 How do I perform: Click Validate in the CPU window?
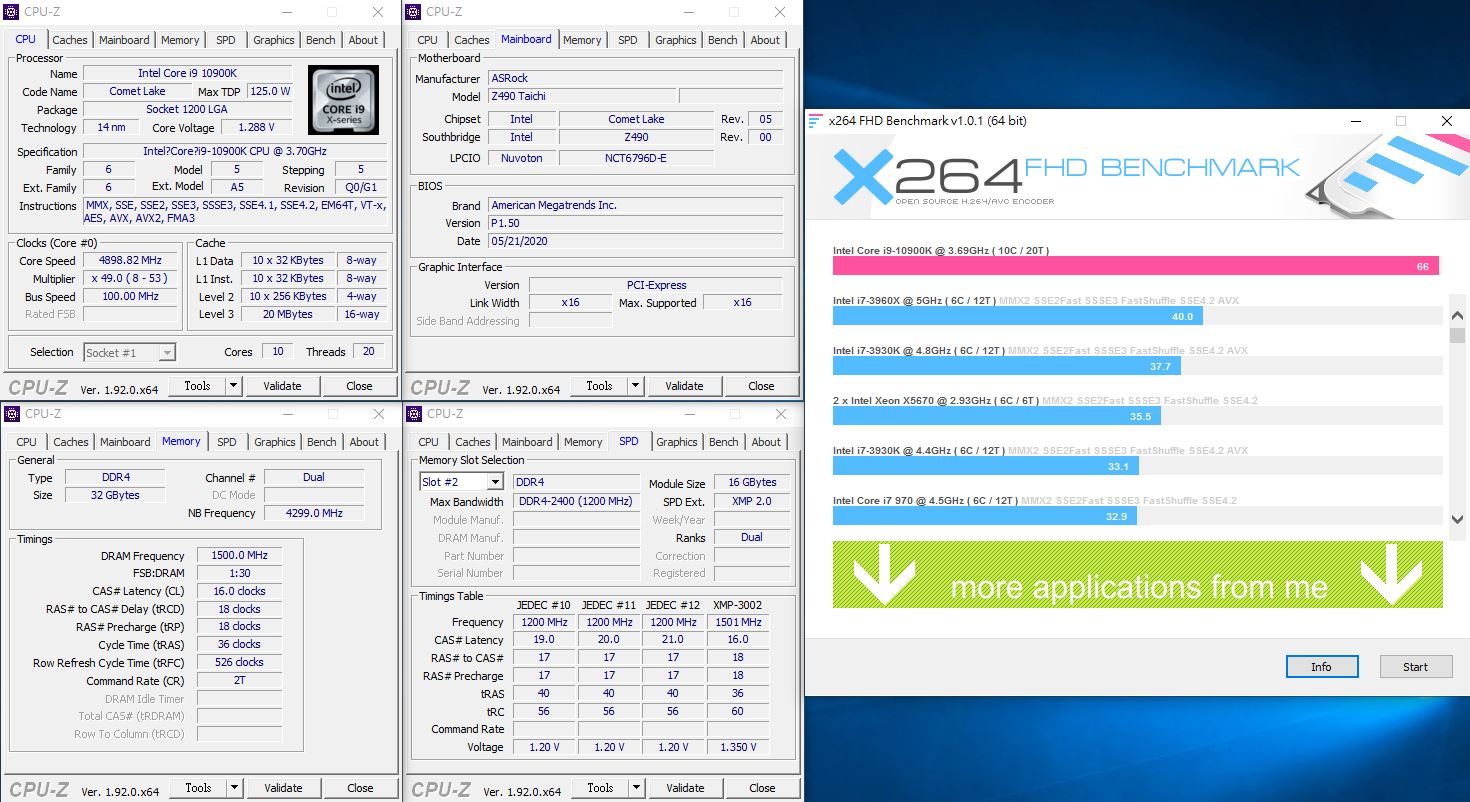pyautogui.click(x=282, y=386)
